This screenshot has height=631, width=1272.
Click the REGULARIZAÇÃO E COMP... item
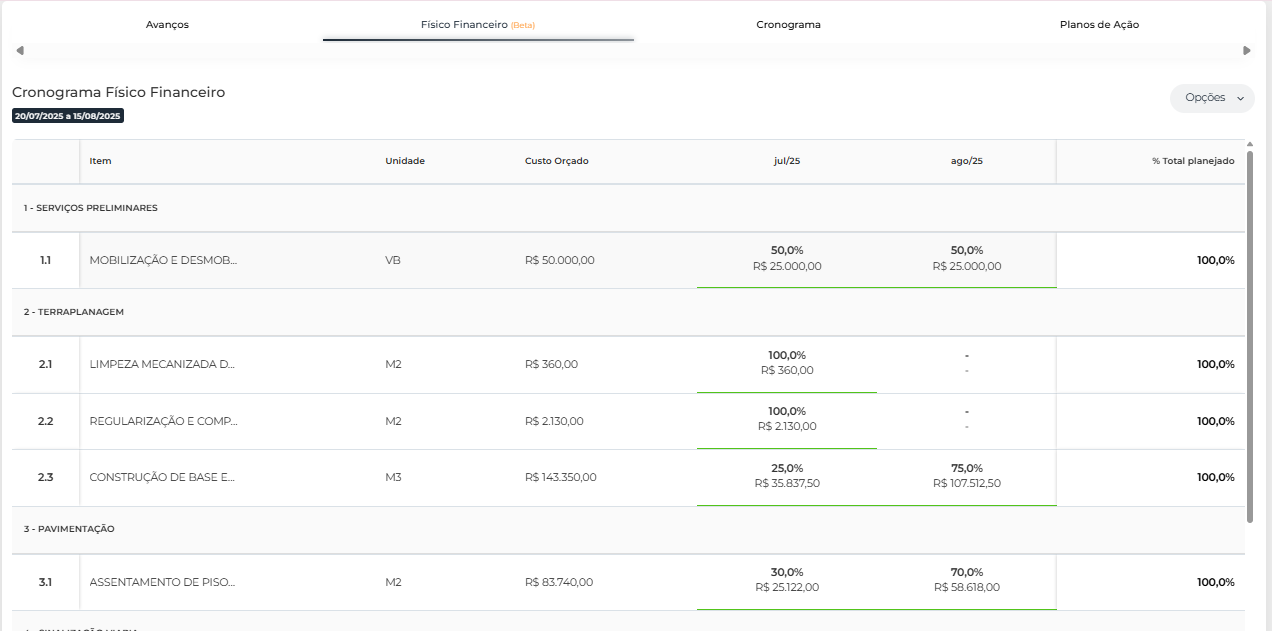click(x=163, y=422)
